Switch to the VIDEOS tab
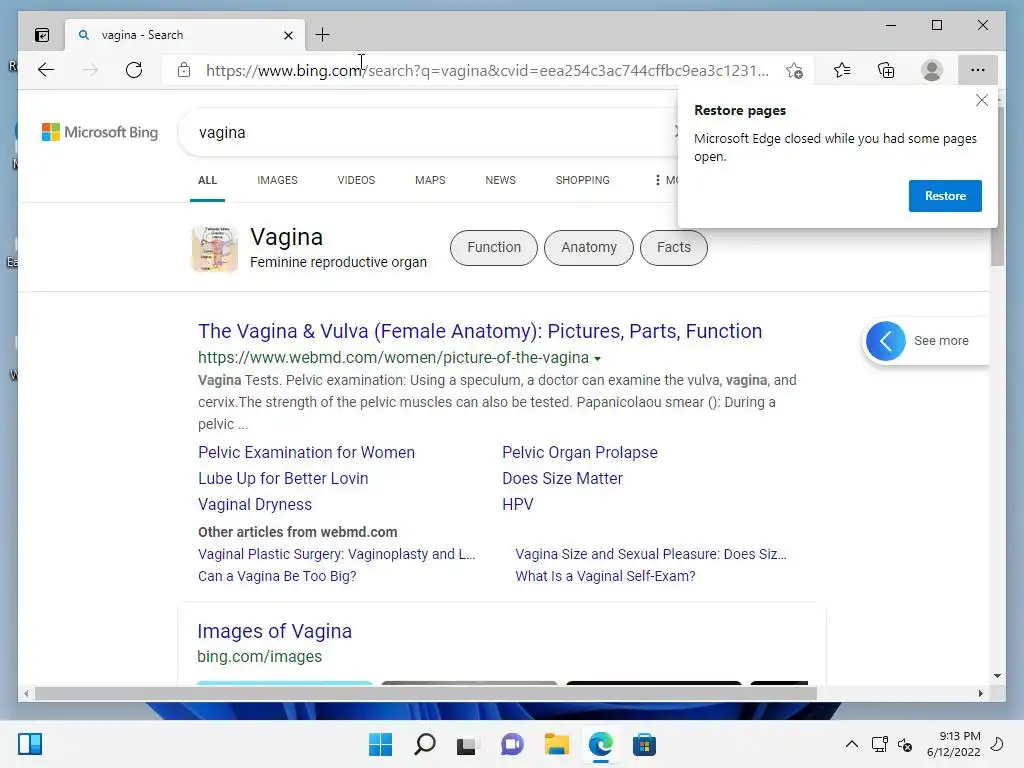The image size is (1024, 768). pos(356,180)
